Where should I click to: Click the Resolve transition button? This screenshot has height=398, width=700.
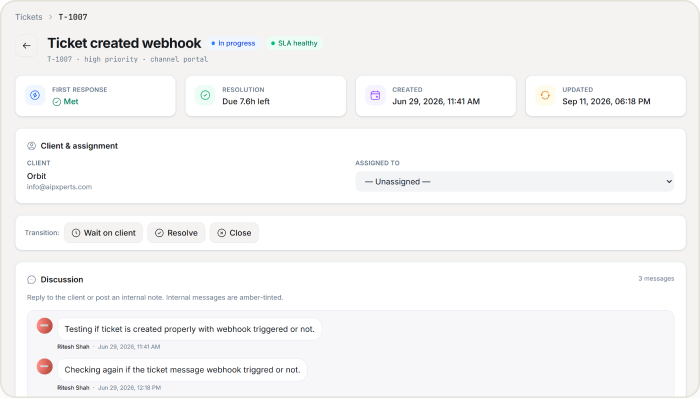pos(176,233)
